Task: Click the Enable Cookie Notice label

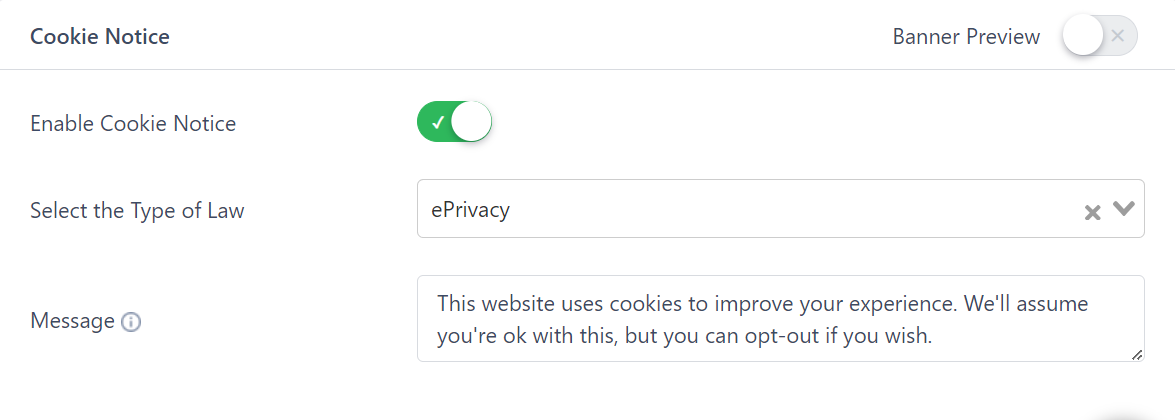Action: click(133, 123)
